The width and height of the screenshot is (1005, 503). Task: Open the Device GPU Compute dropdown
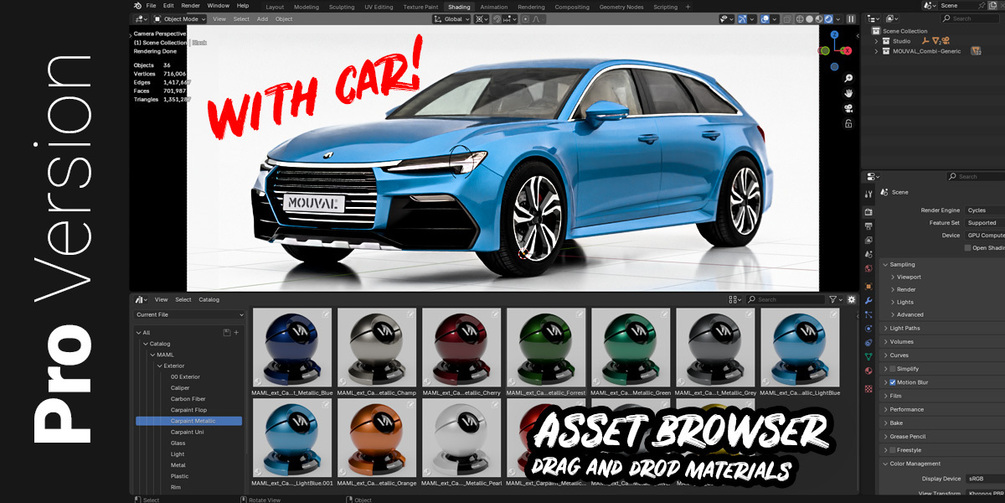[984, 235]
